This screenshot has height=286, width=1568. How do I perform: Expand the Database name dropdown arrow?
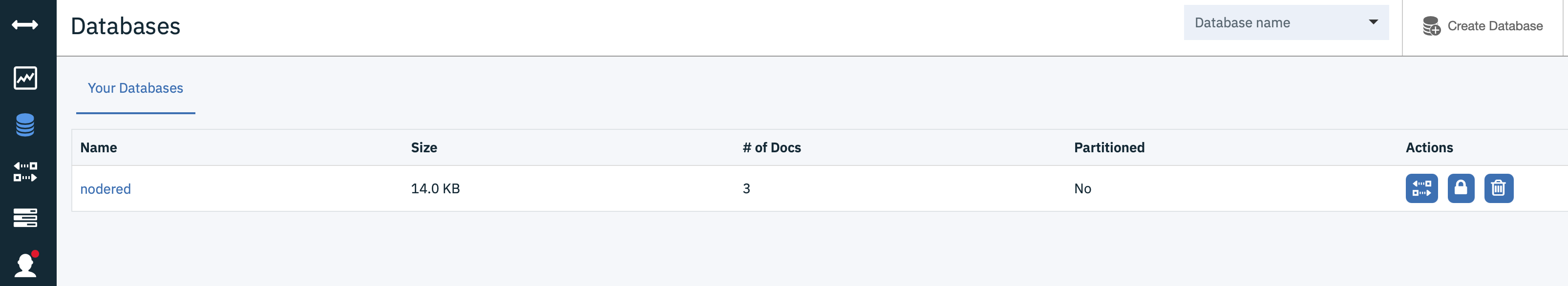point(1373,22)
